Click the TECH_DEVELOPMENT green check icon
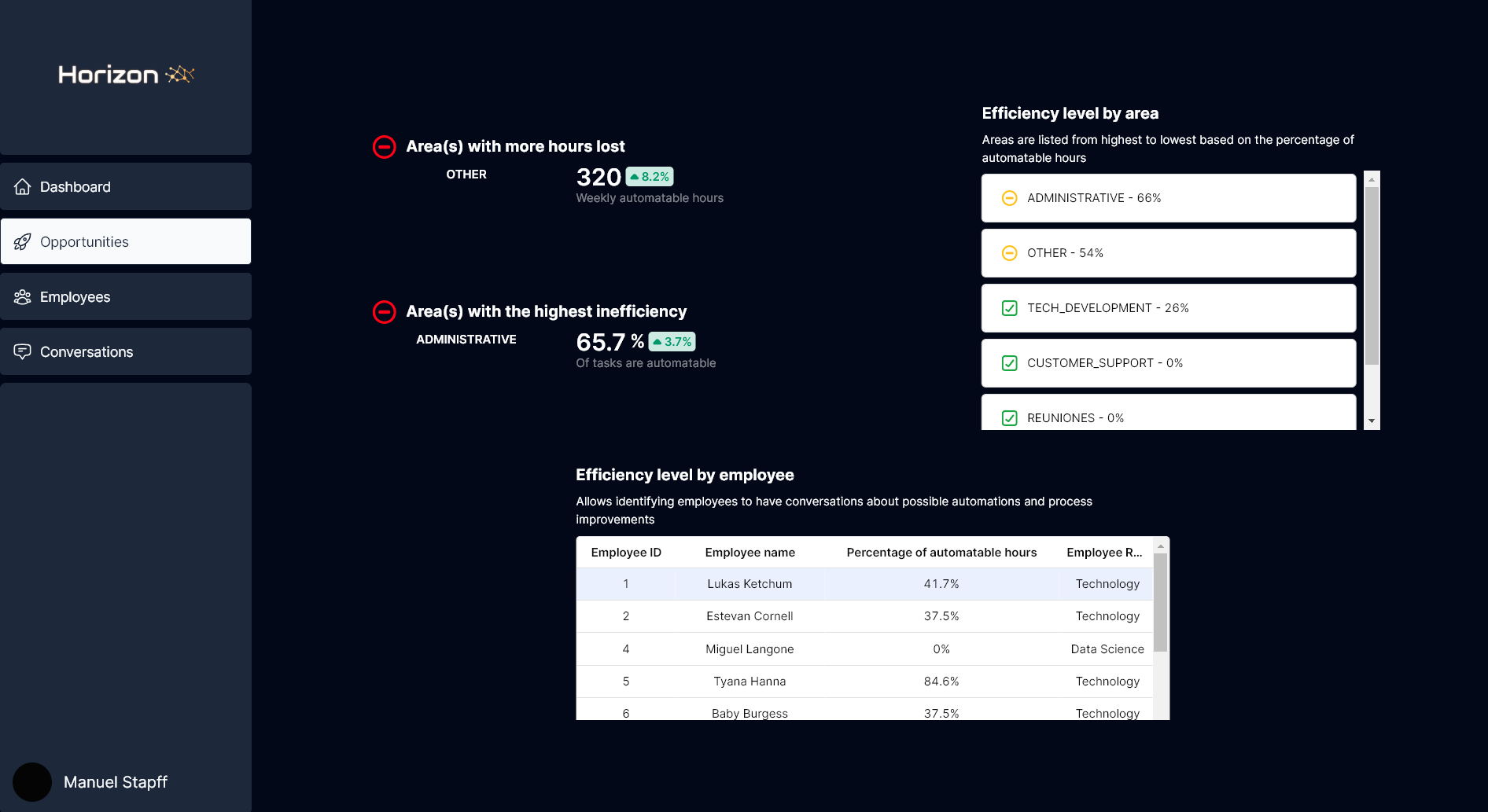 1010,308
